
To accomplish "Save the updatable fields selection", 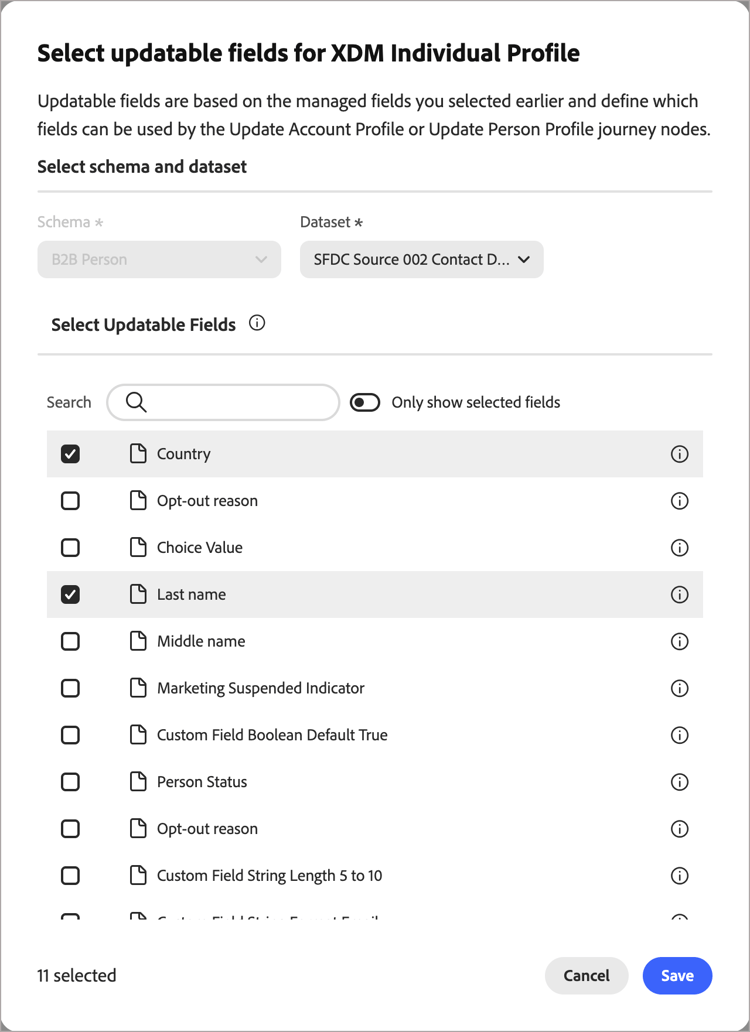I will tap(677, 975).
